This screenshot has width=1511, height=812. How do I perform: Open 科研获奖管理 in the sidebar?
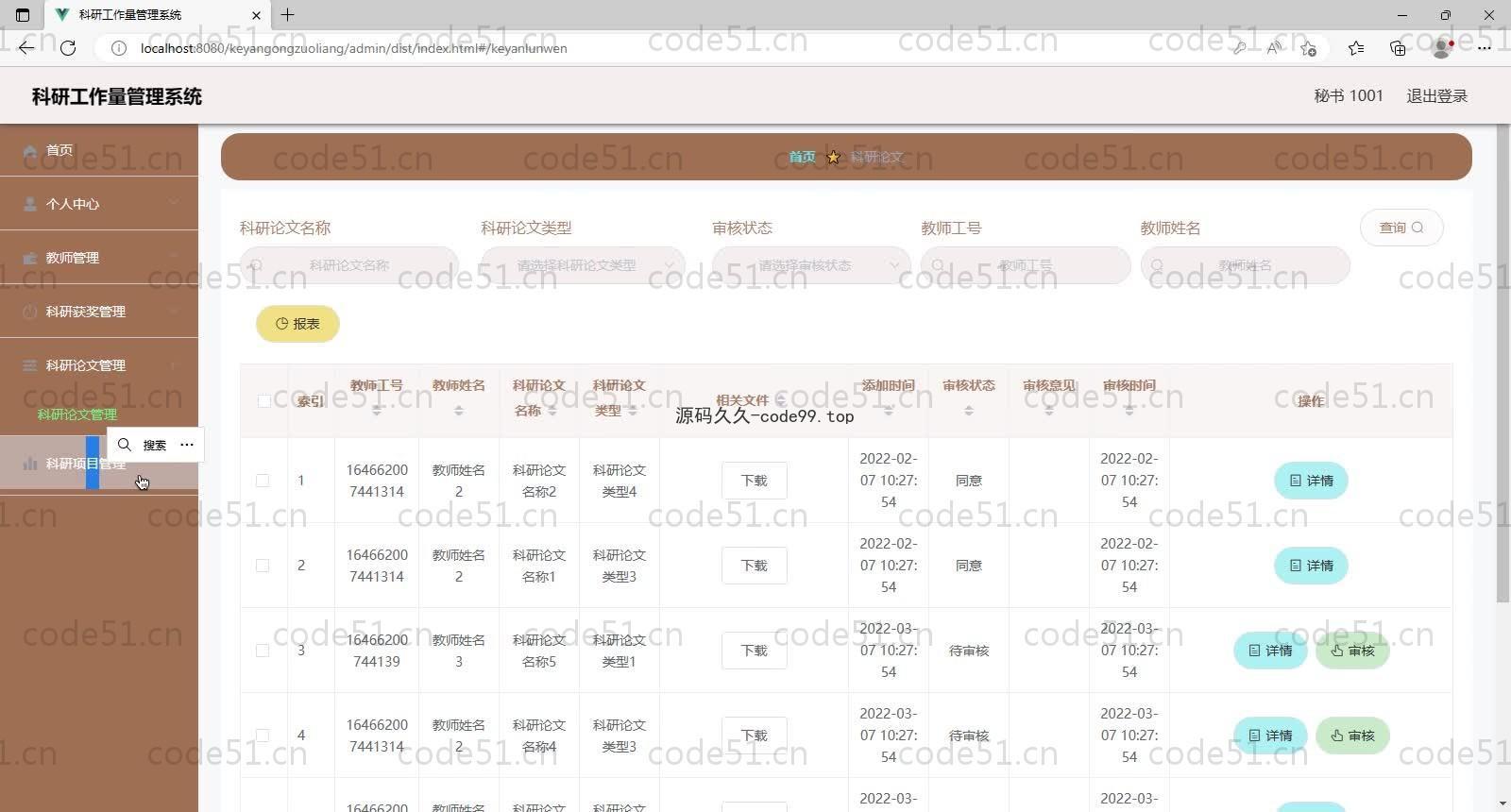(x=99, y=312)
